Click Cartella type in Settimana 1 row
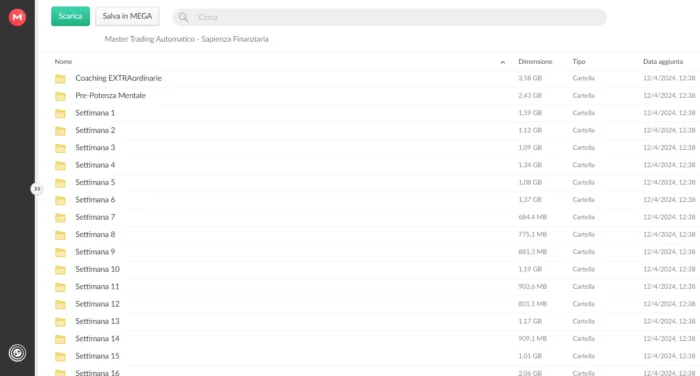The height and width of the screenshot is (376, 700). (583, 113)
